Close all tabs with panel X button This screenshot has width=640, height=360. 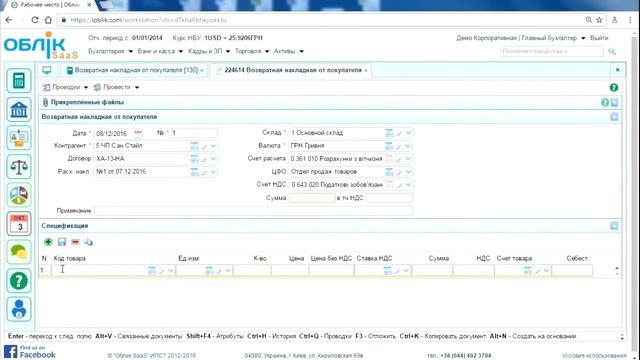point(618,70)
